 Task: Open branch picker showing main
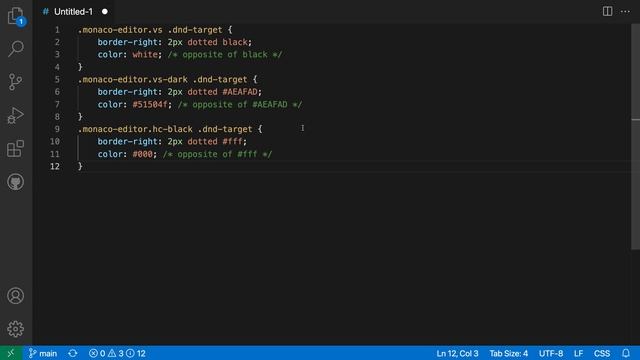click(43, 353)
